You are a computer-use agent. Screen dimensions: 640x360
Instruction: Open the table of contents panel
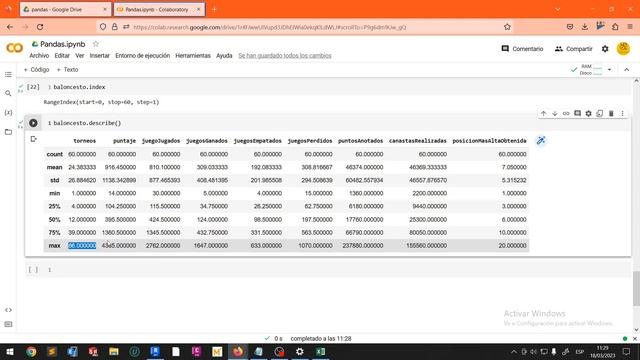coord(8,74)
